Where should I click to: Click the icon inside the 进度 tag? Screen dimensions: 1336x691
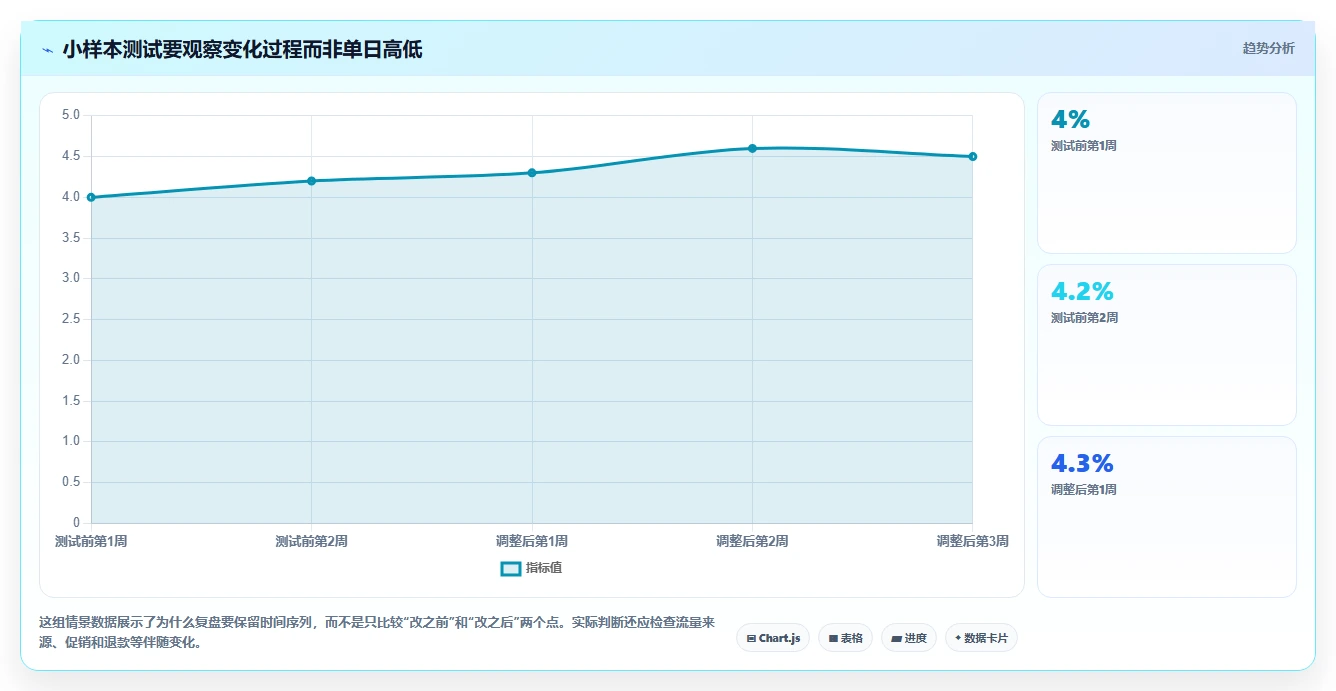pos(896,638)
